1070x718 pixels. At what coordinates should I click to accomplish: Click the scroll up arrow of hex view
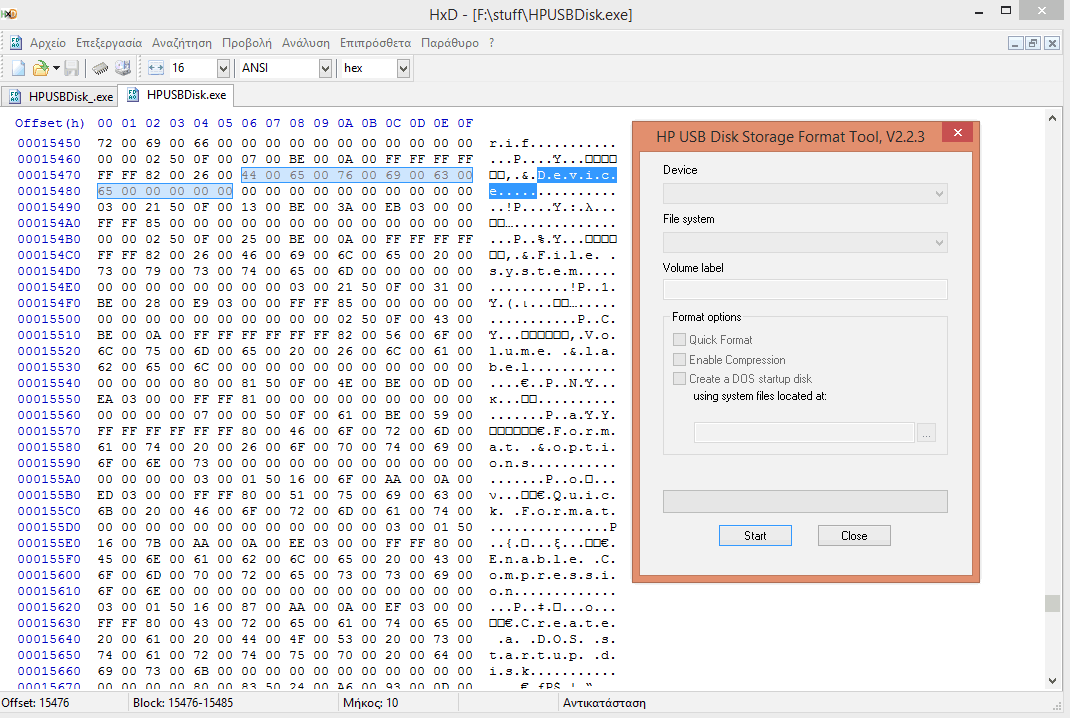[x=1052, y=118]
